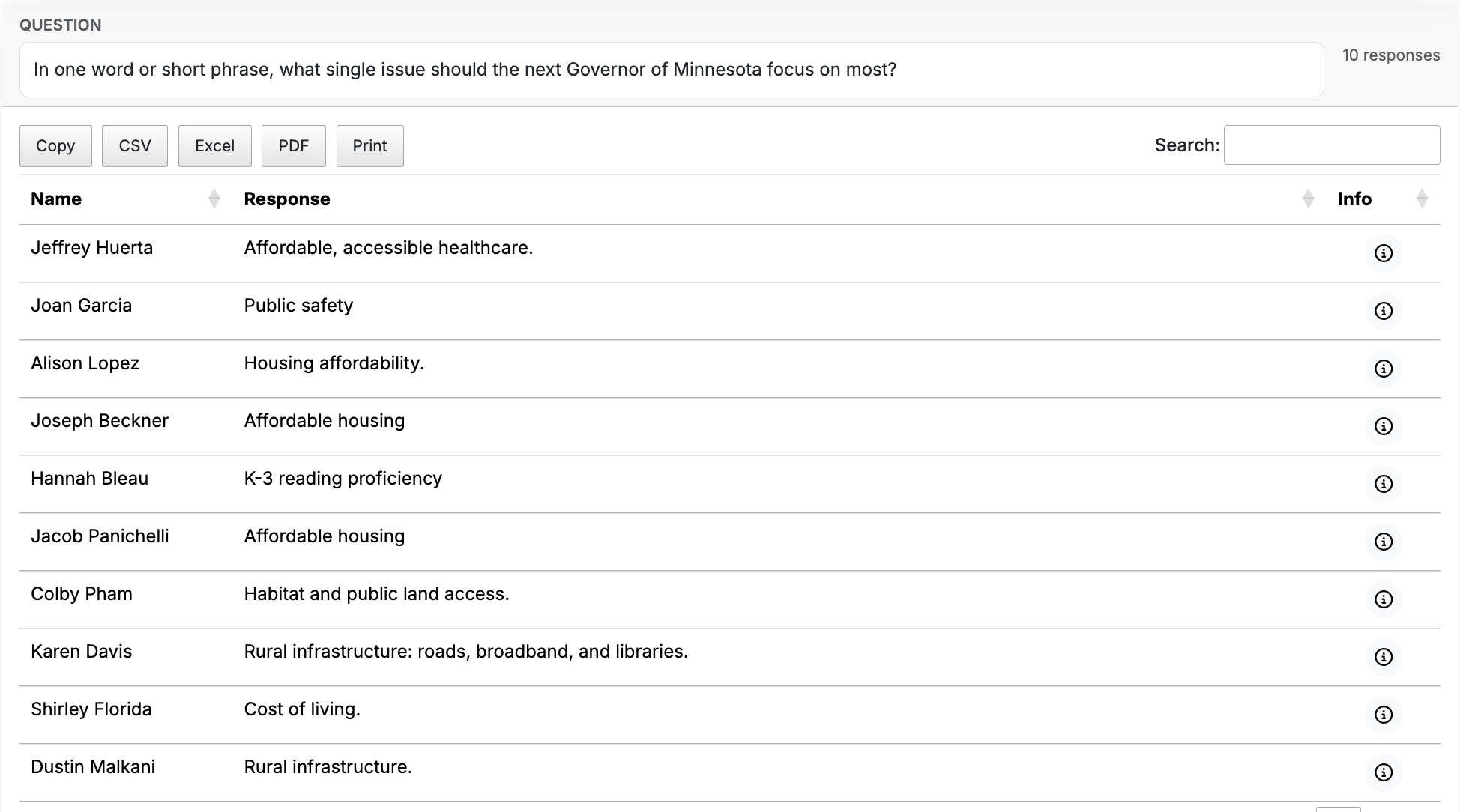Screen dimensions: 1460x812
Task: Toggle sort order on the Name column
Action: tap(214, 199)
